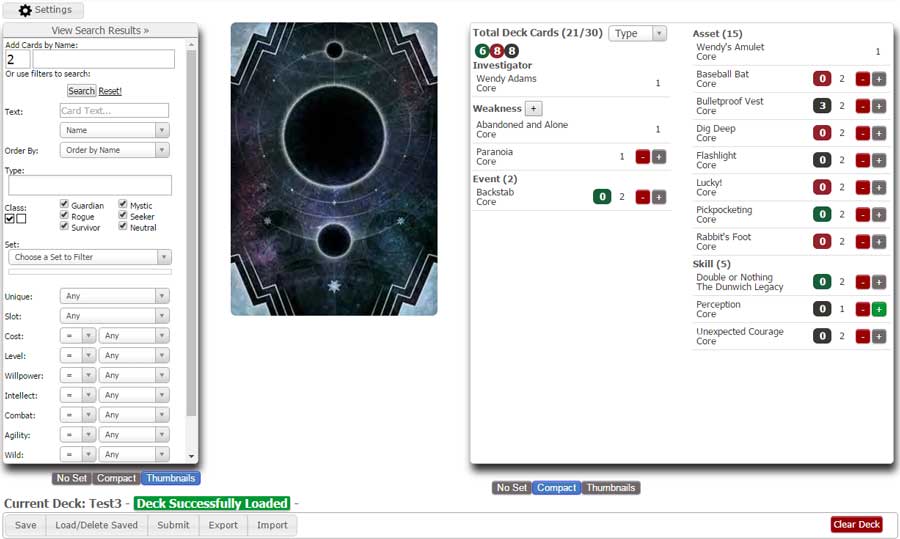Click the Card Text search field
The image size is (900, 539).
pyautogui.click(x=114, y=111)
